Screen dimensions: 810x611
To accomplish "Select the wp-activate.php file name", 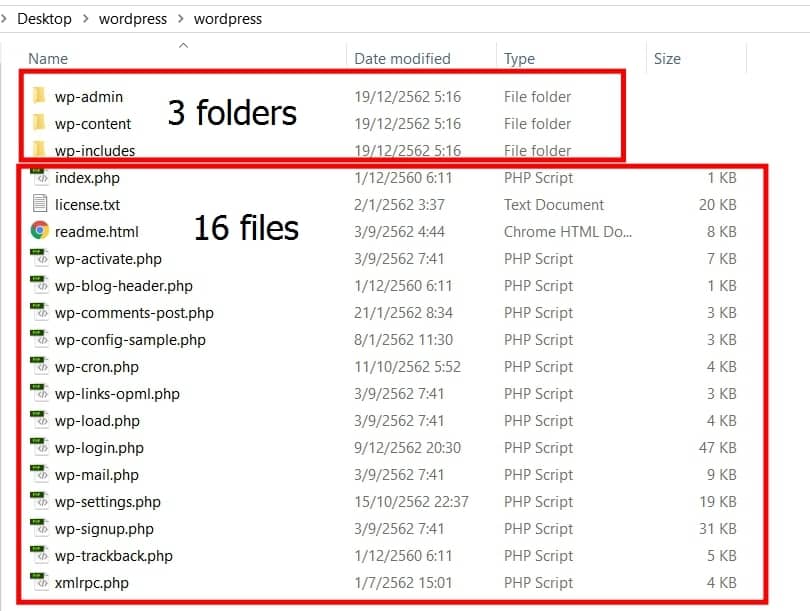I will [x=108, y=259].
